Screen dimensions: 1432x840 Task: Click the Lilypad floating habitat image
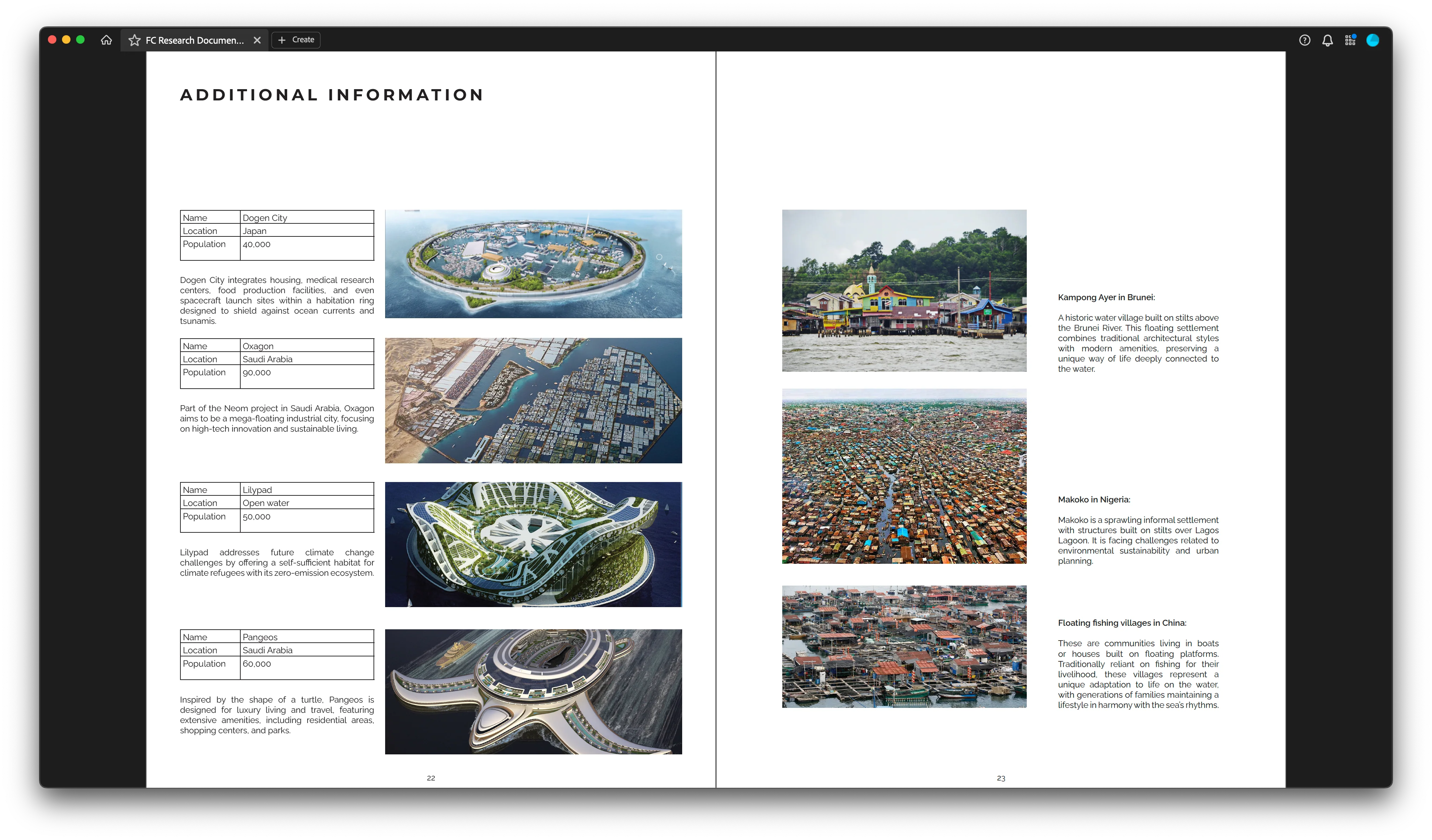(533, 544)
